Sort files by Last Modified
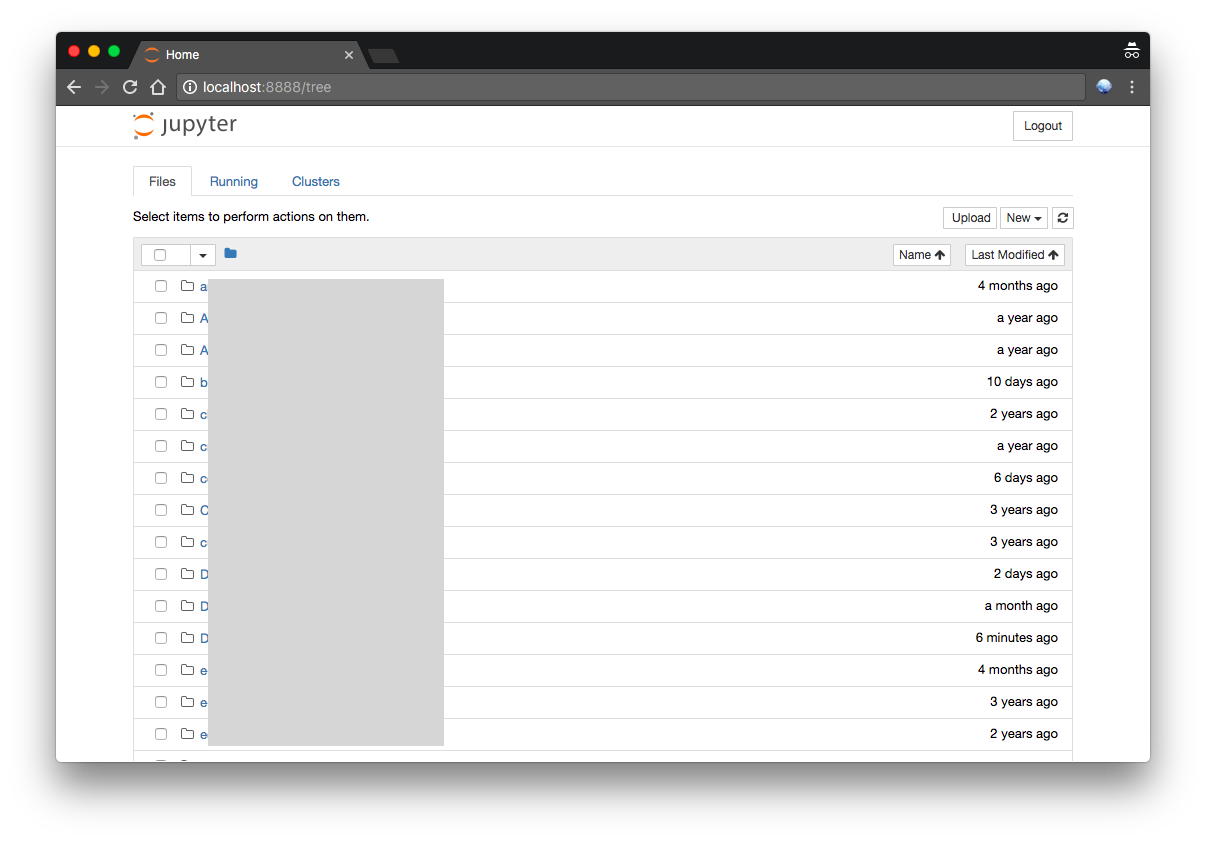This screenshot has height=842, width=1206. coord(1014,255)
